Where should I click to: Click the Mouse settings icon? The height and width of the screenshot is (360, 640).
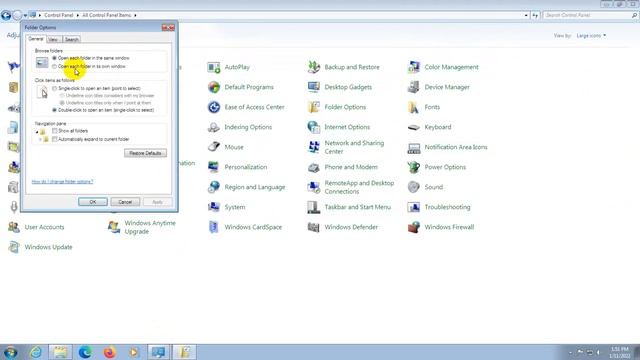214,147
